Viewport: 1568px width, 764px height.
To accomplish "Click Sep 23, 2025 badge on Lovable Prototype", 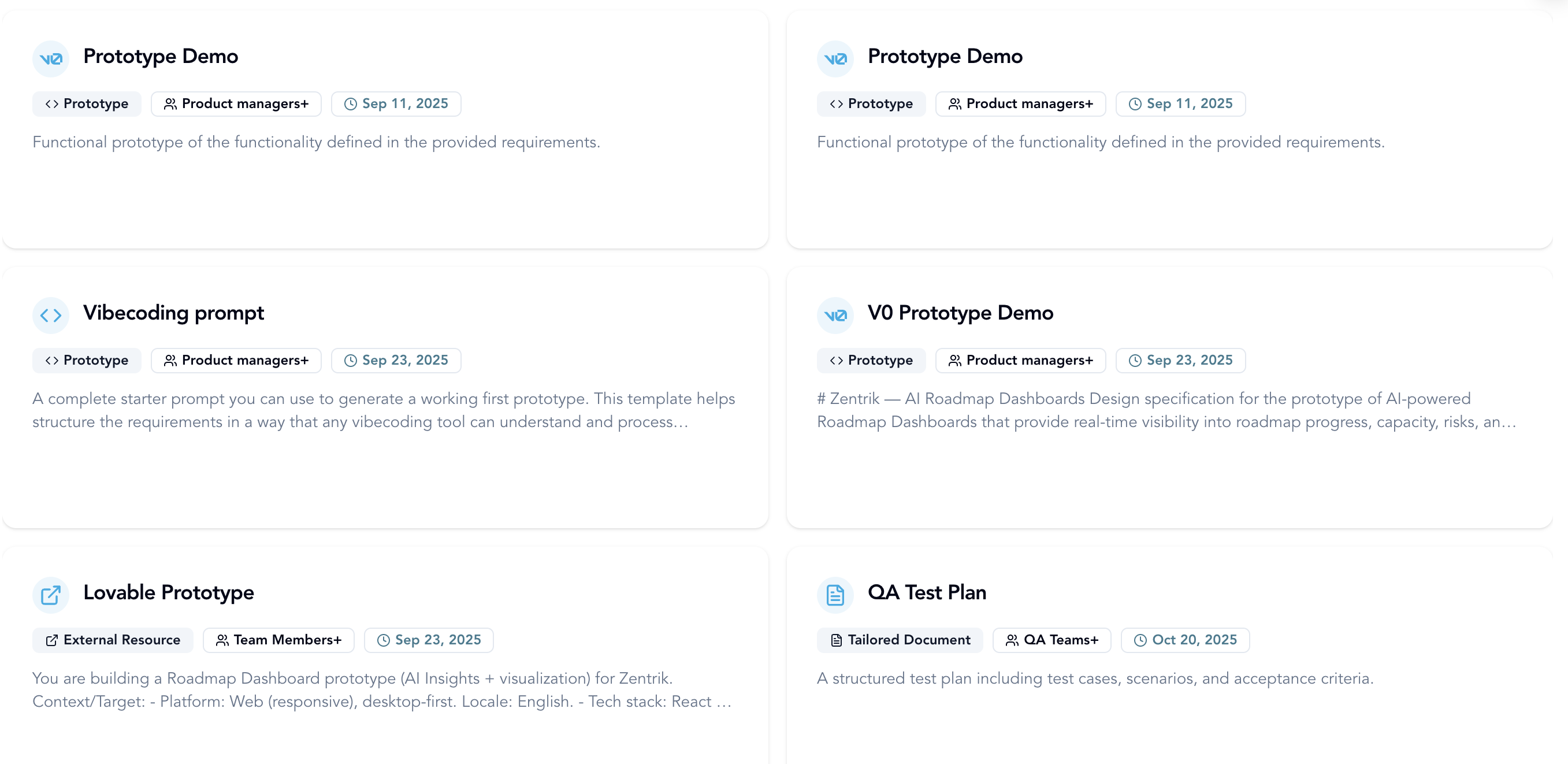I will coord(429,640).
